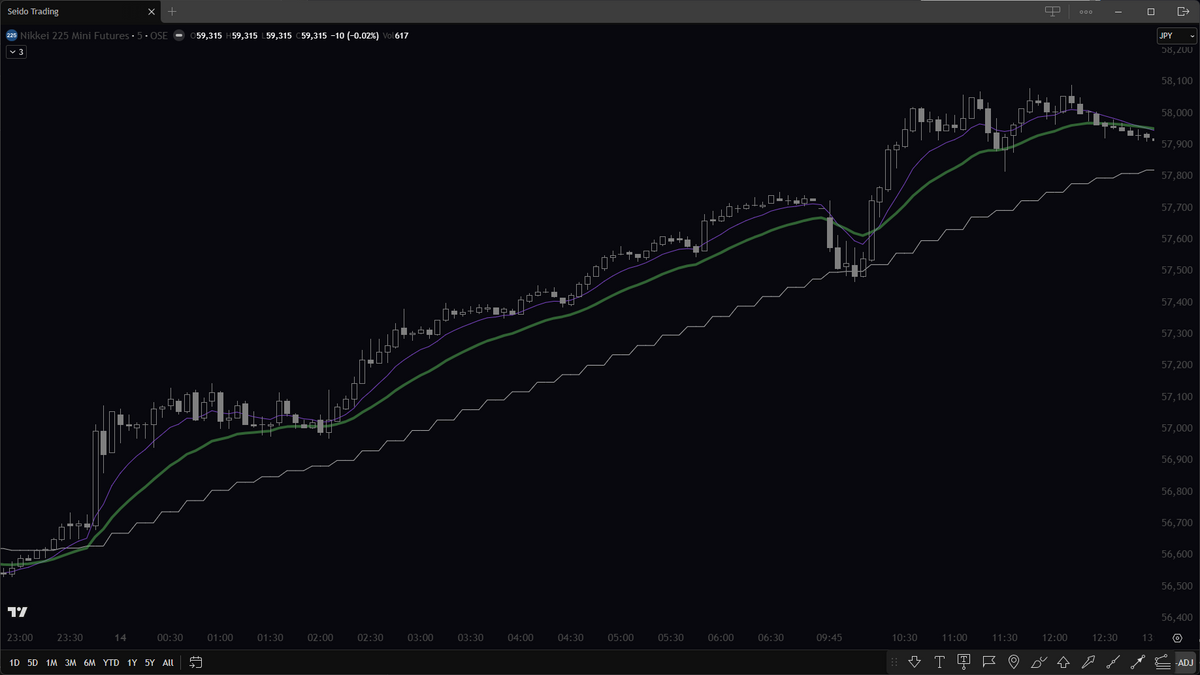Select the arrow mark down tool
1200x675 pixels.
pyautogui.click(x=915, y=662)
